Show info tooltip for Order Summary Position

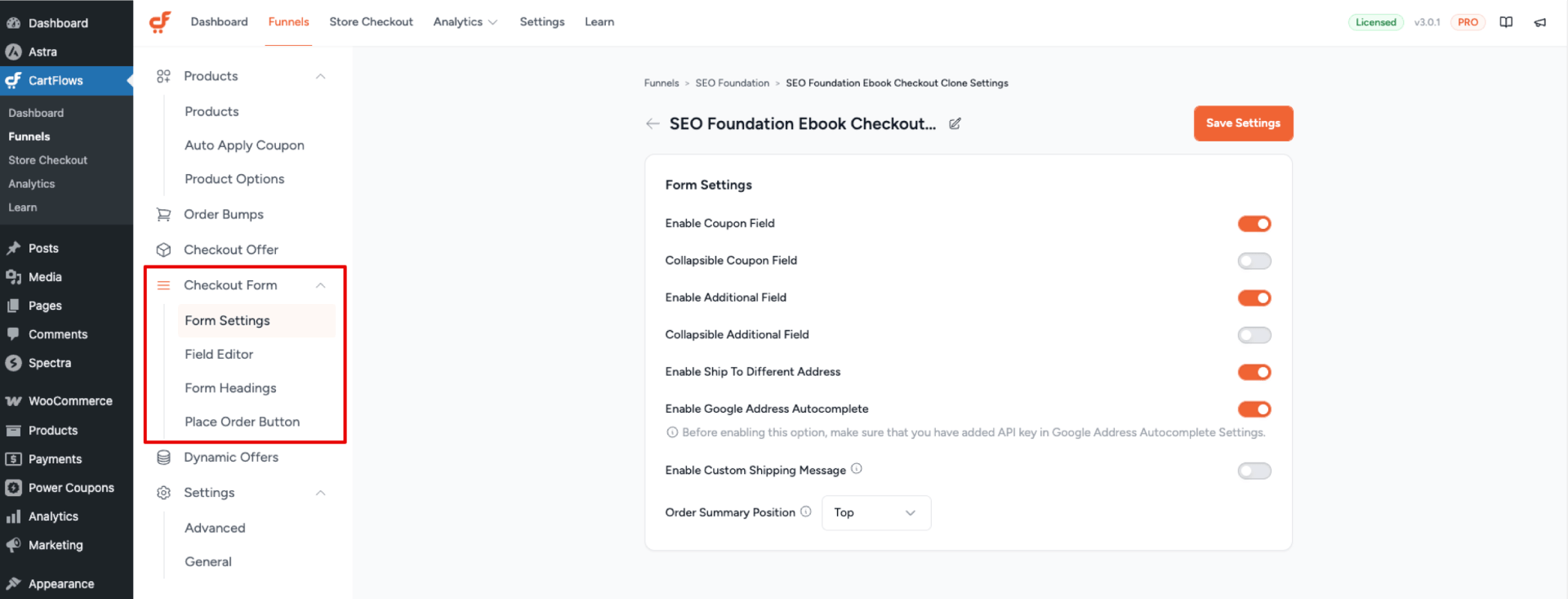806,512
